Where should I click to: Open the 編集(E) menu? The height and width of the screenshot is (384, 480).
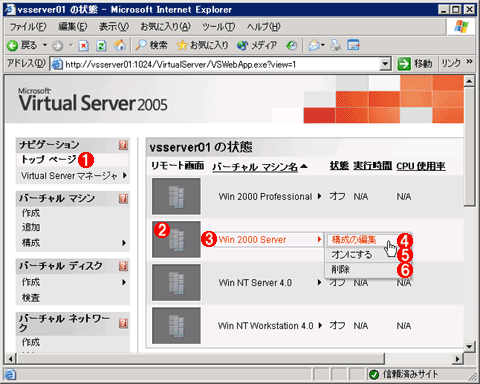(x=73, y=27)
